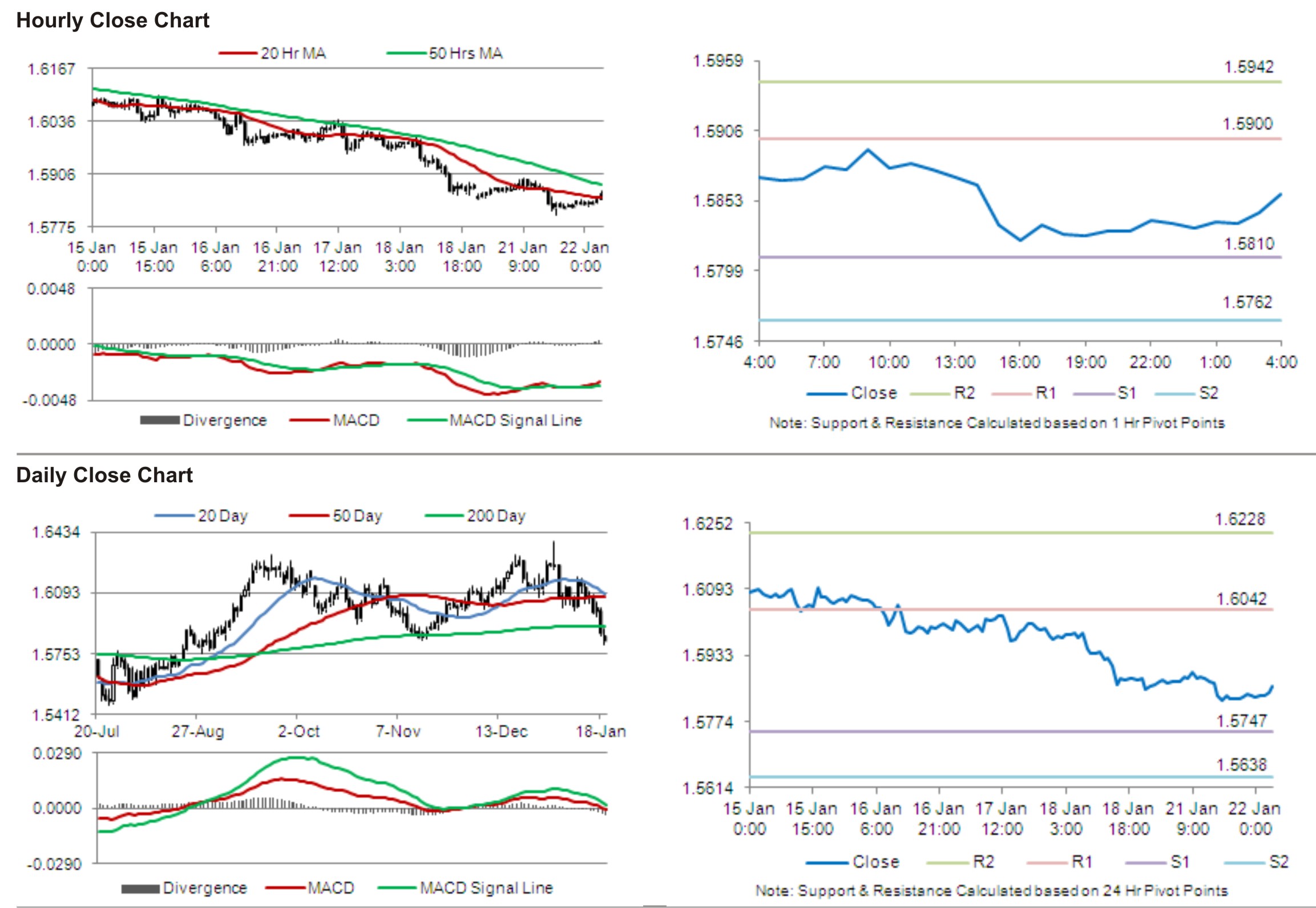The width and height of the screenshot is (1316, 908).
Task: Click the 1.5747 S1 level label
Action: [x=1241, y=721]
